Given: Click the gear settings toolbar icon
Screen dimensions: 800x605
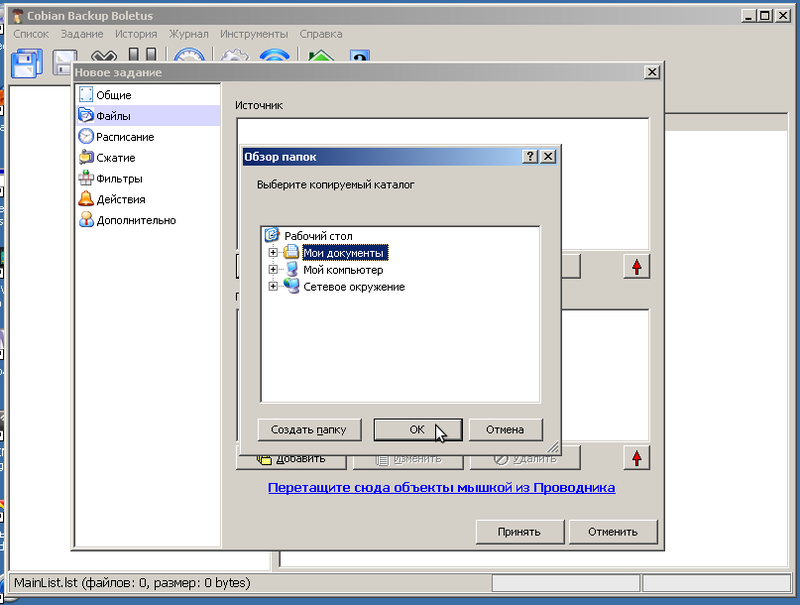Looking at the screenshot, I should pos(234,58).
